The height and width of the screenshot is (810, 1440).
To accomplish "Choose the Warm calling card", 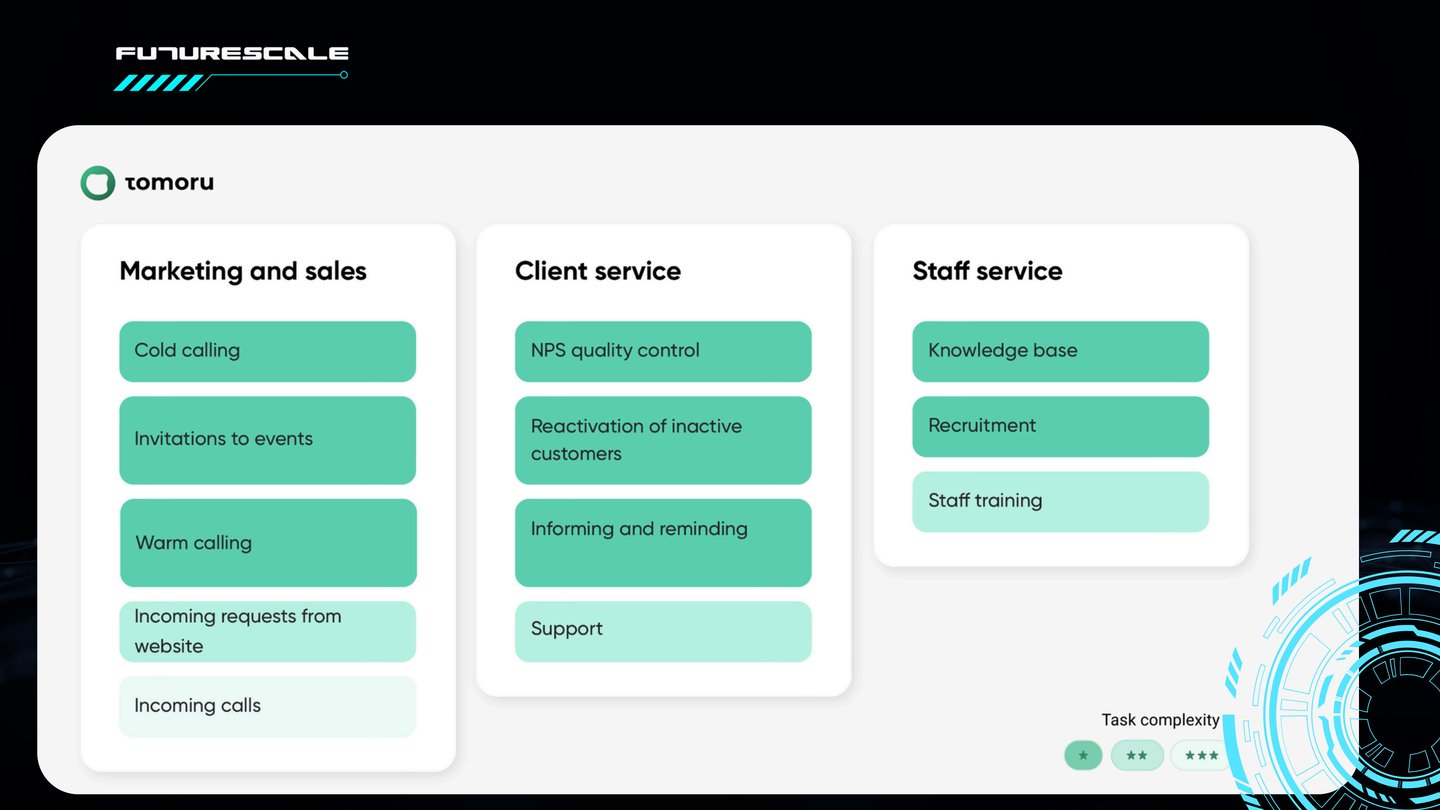I will tap(268, 543).
